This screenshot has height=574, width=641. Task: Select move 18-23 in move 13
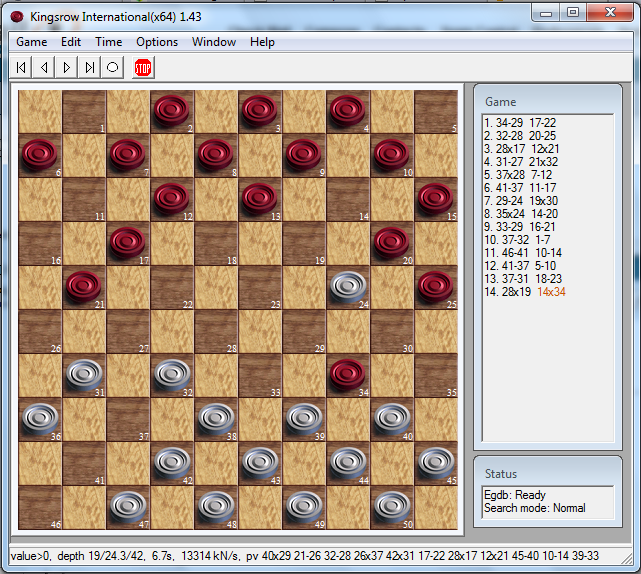pyautogui.click(x=549, y=279)
